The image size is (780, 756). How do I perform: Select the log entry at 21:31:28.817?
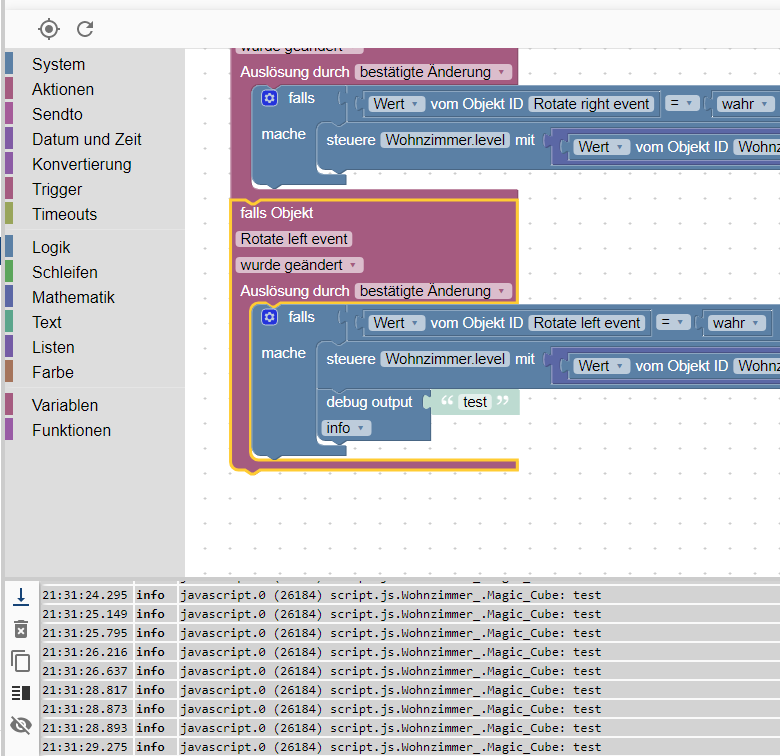pos(409,690)
